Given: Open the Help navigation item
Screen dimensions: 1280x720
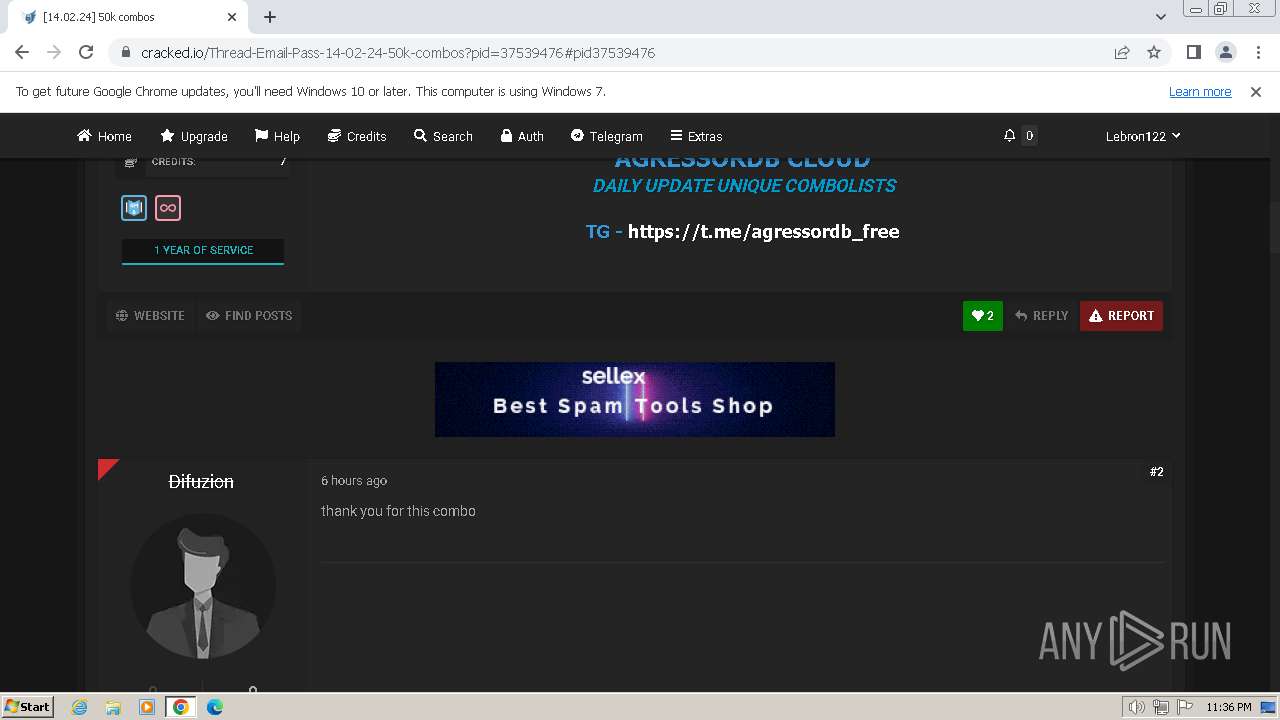Looking at the screenshot, I should point(277,136).
